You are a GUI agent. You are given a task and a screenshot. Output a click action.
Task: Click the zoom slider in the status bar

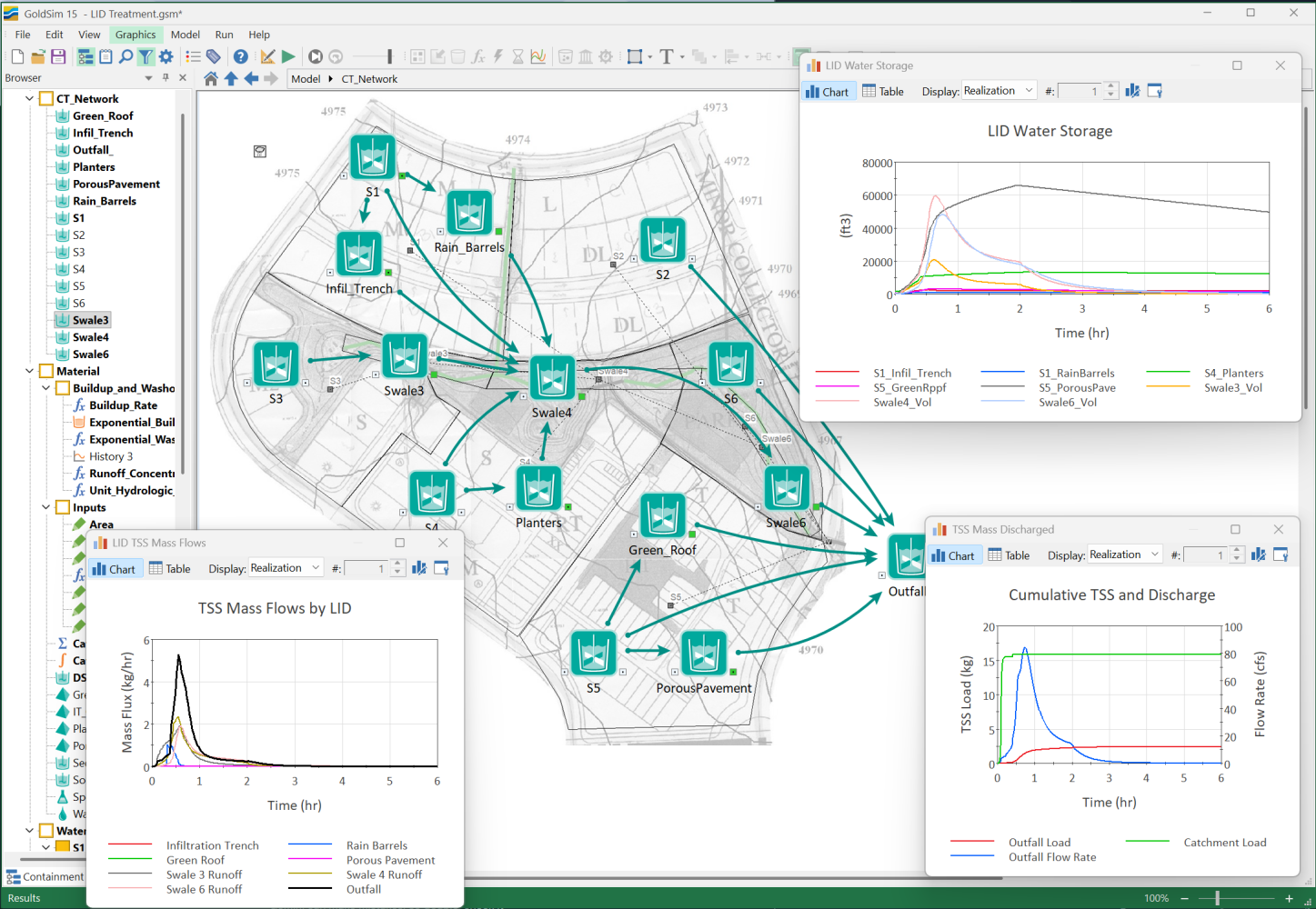click(1217, 898)
